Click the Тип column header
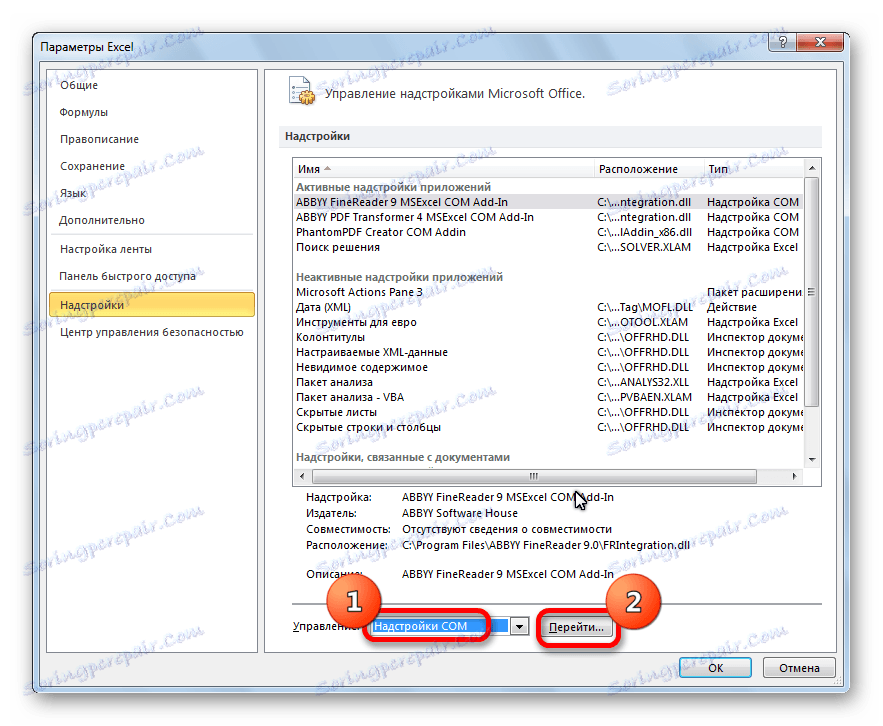 tap(753, 169)
